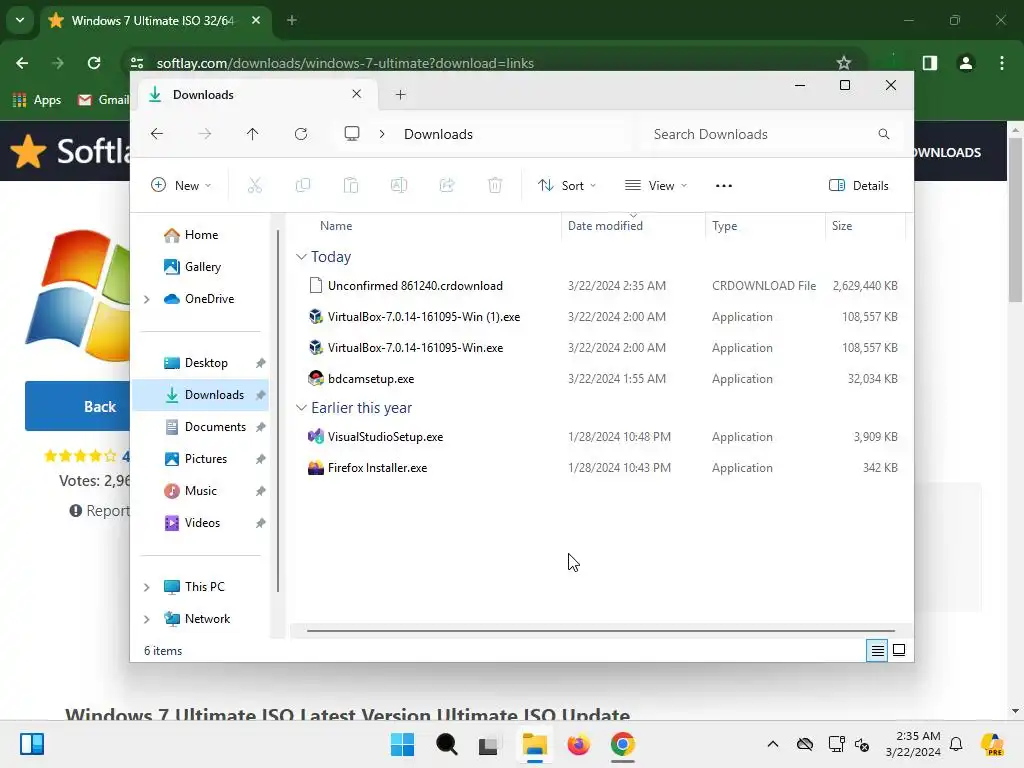Open the View dropdown
This screenshot has width=1024, height=768.
656,185
